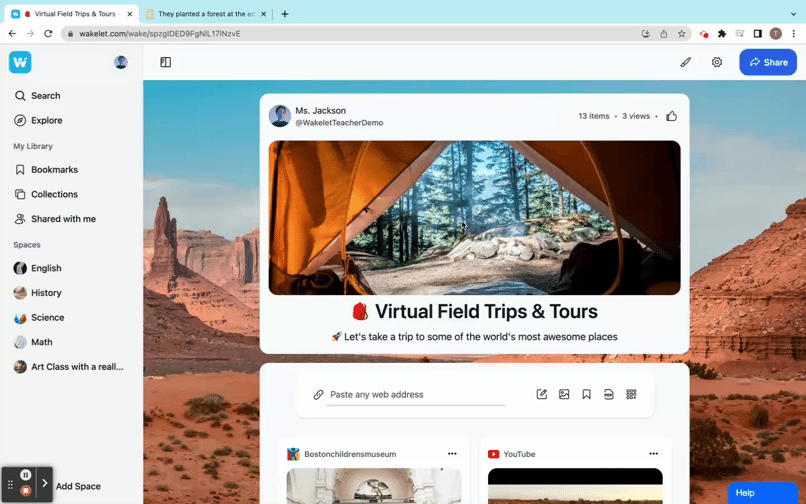Pause the screen recording

26,475
